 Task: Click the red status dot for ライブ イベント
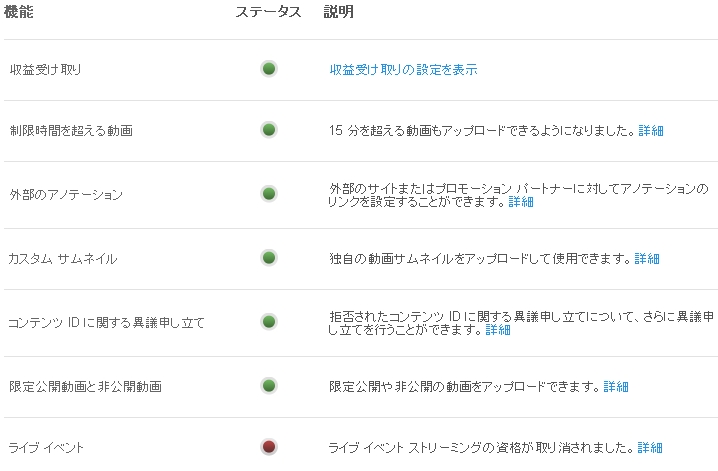[x=269, y=447]
